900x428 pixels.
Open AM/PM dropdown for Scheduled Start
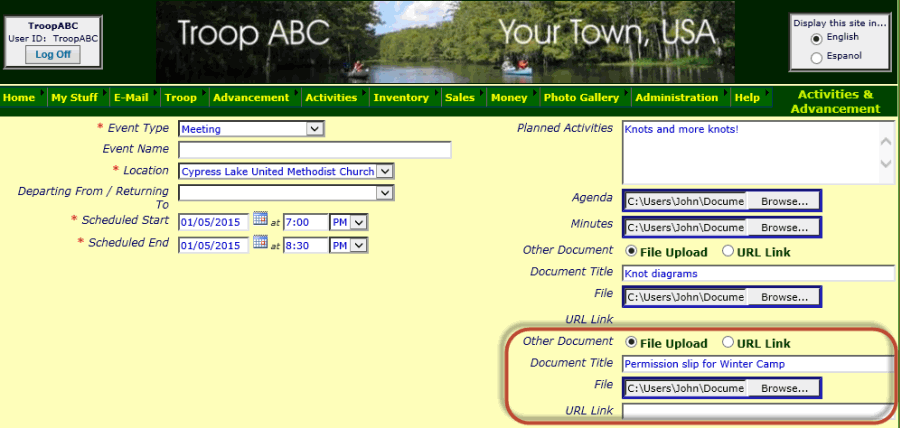[x=348, y=222]
